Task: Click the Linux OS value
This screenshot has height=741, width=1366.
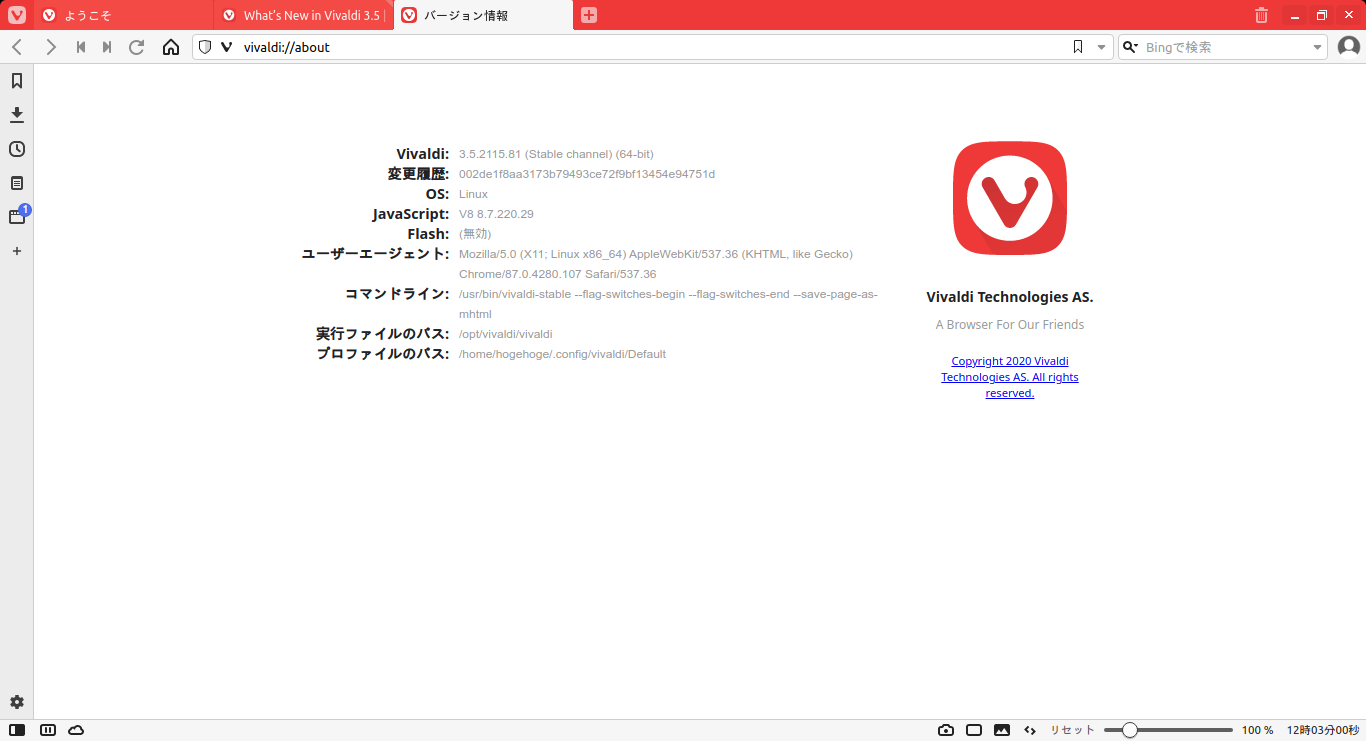Action: [x=473, y=194]
